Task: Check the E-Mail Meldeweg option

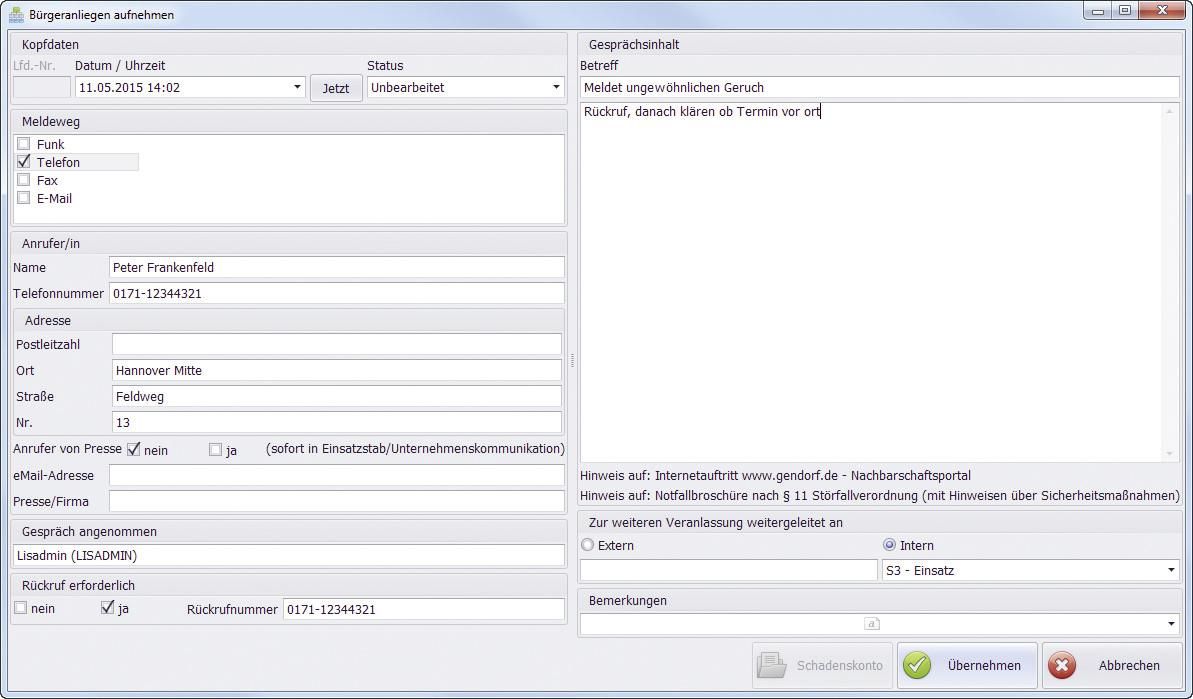Action: (x=24, y=198)
